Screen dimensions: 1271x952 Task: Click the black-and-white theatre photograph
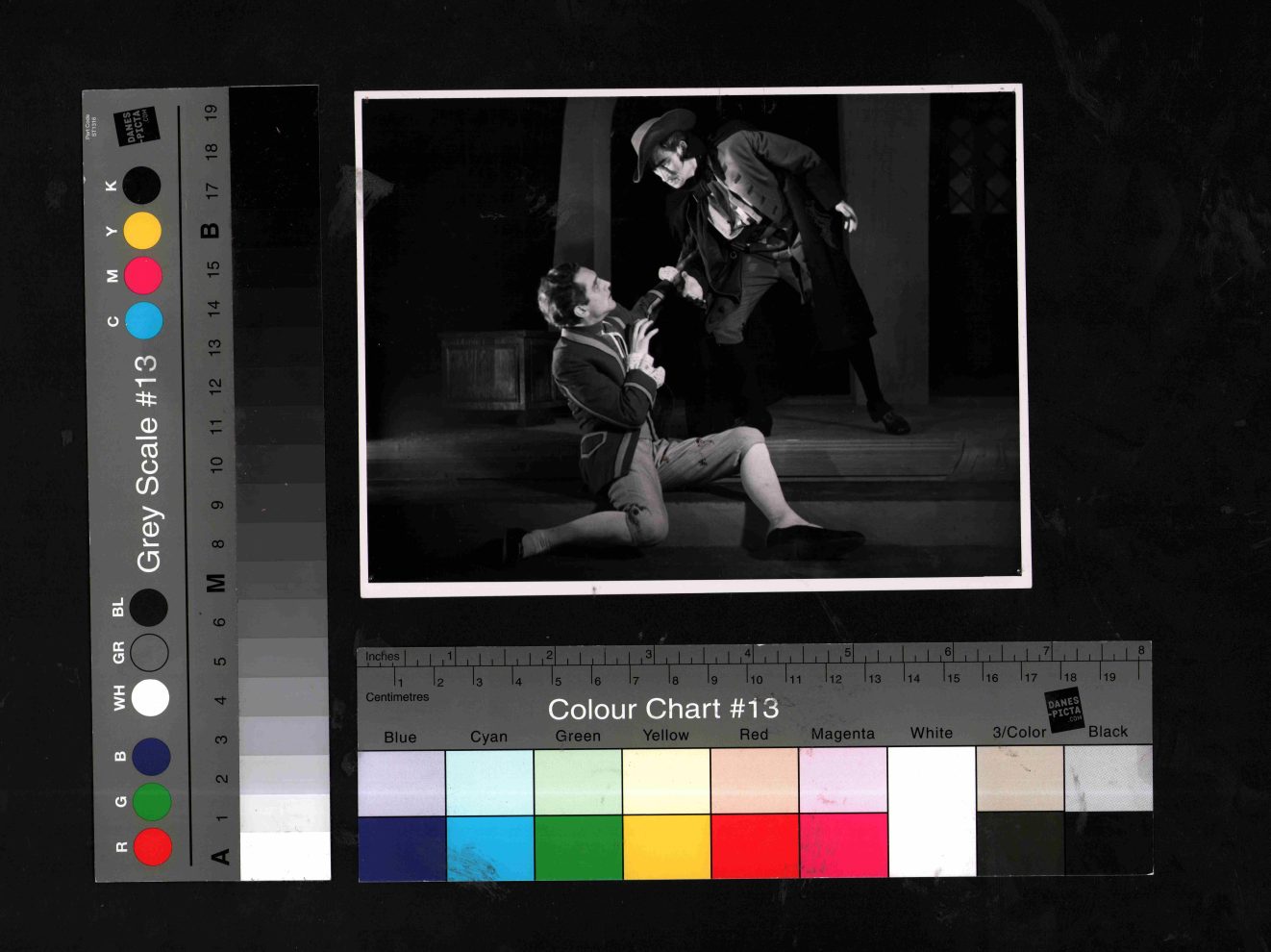(692, 339)
